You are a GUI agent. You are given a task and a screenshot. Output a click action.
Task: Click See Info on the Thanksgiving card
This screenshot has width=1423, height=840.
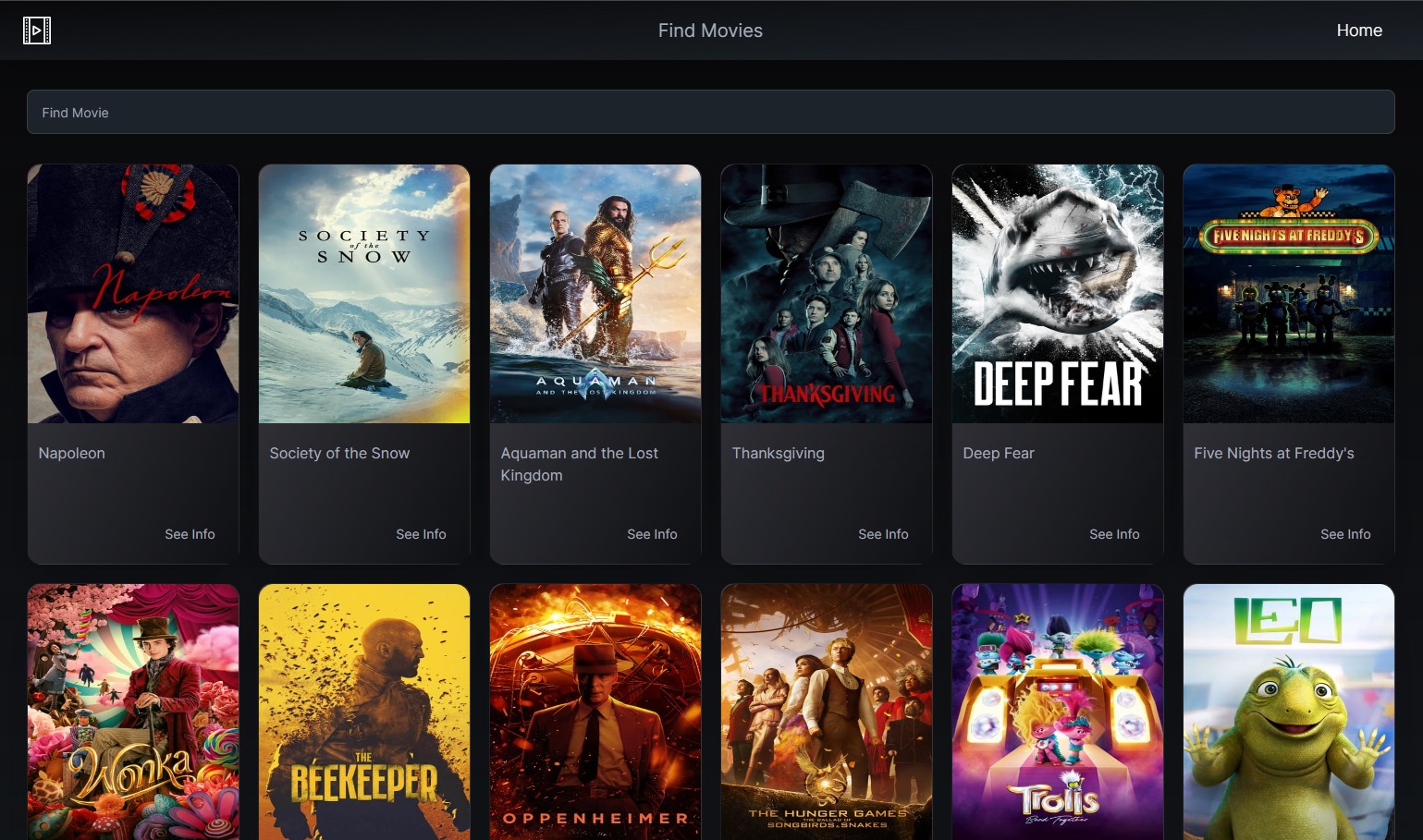(x=883, y=534)
